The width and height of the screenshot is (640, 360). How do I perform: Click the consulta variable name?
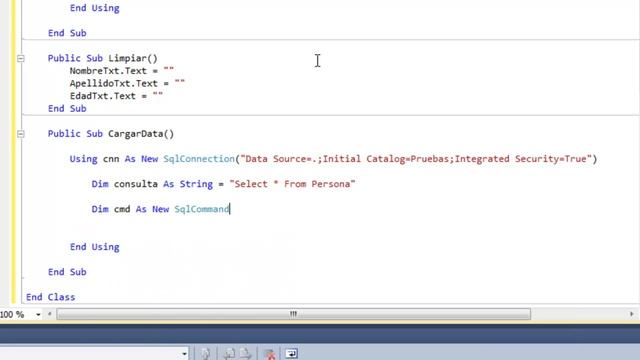click(x=136, y=184)
